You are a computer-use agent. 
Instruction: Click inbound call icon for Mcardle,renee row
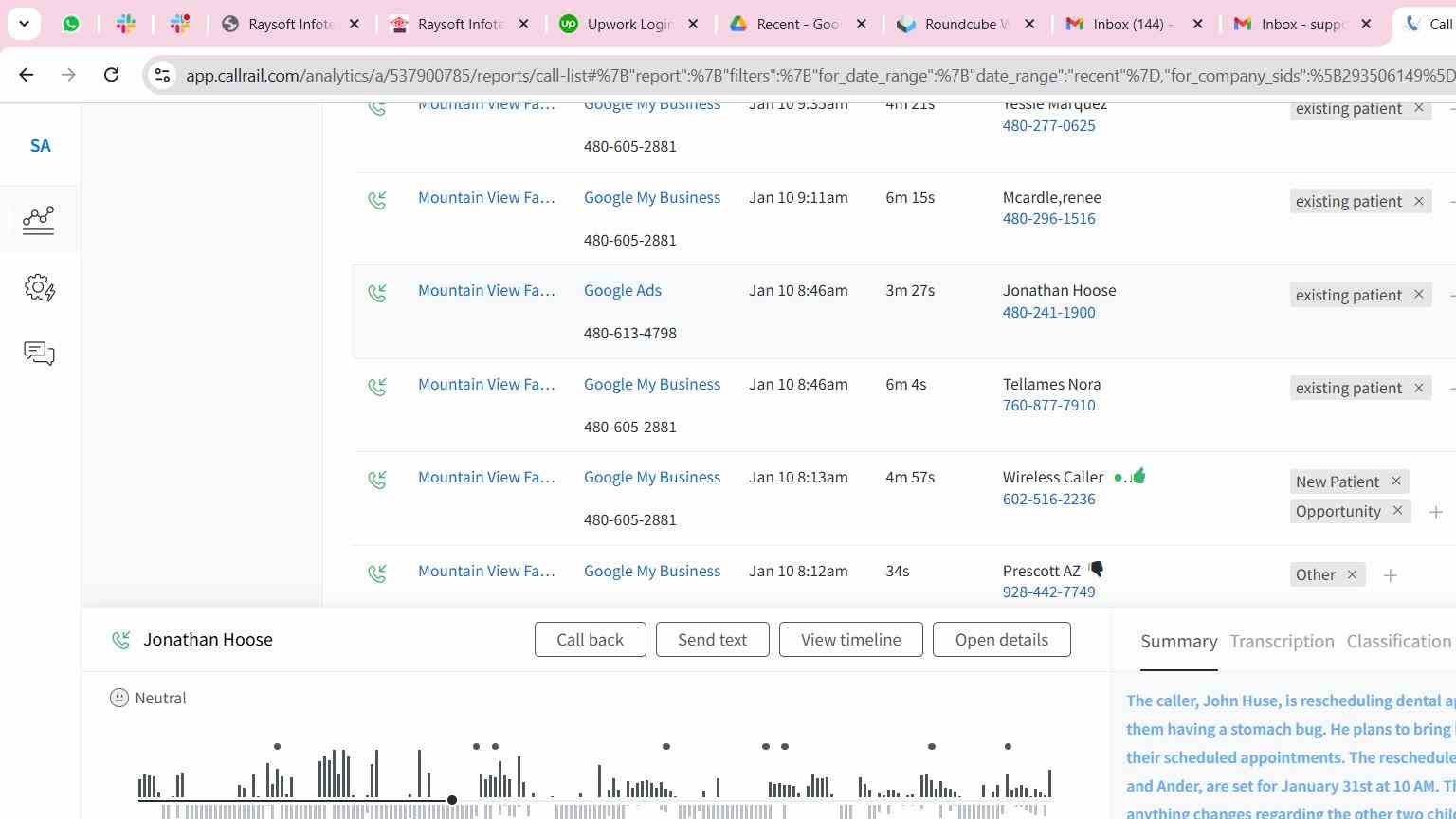coord(377,200)
